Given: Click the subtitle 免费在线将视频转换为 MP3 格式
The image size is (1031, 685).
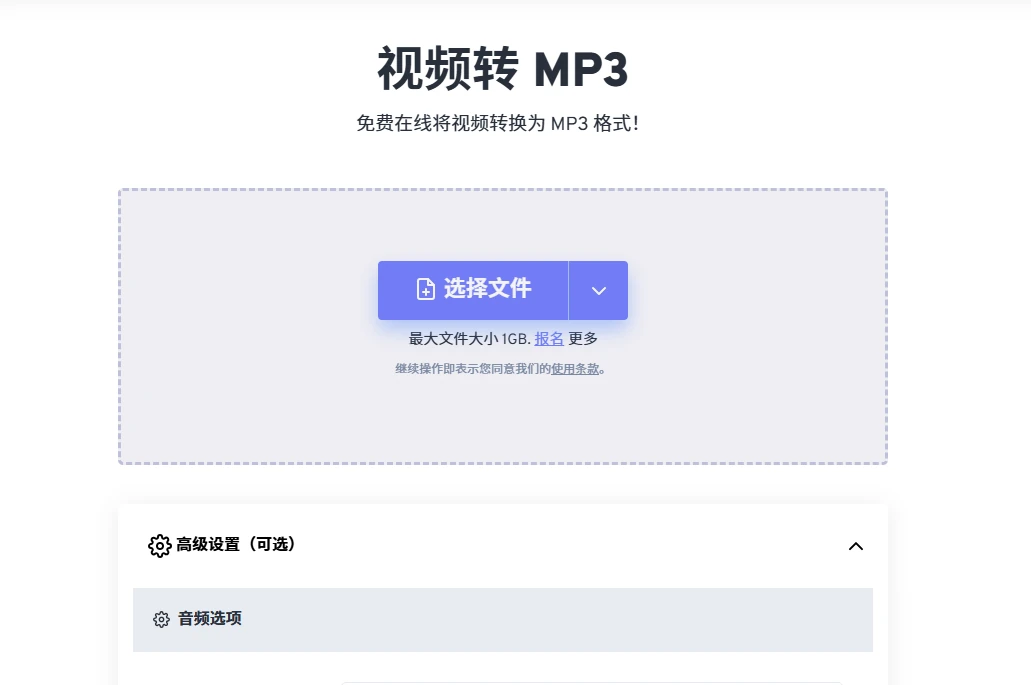Looking at the screenshot, I should click(497, 123).
